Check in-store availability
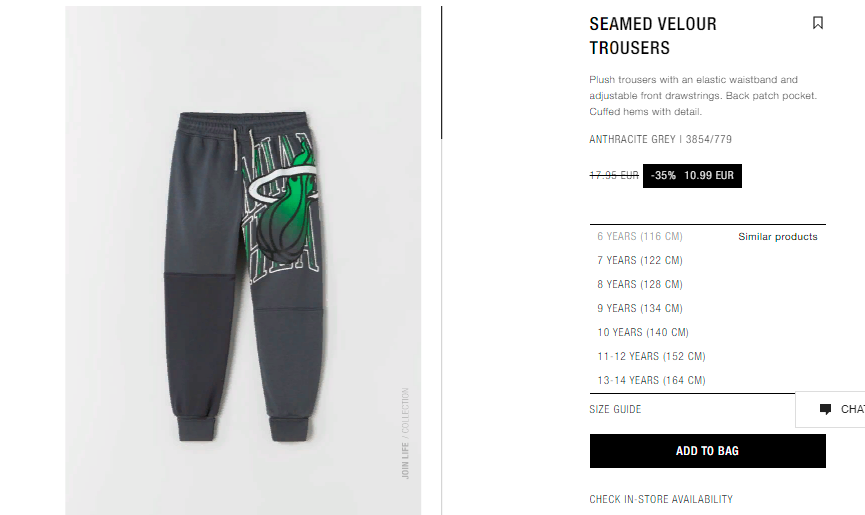 [661, 499]
